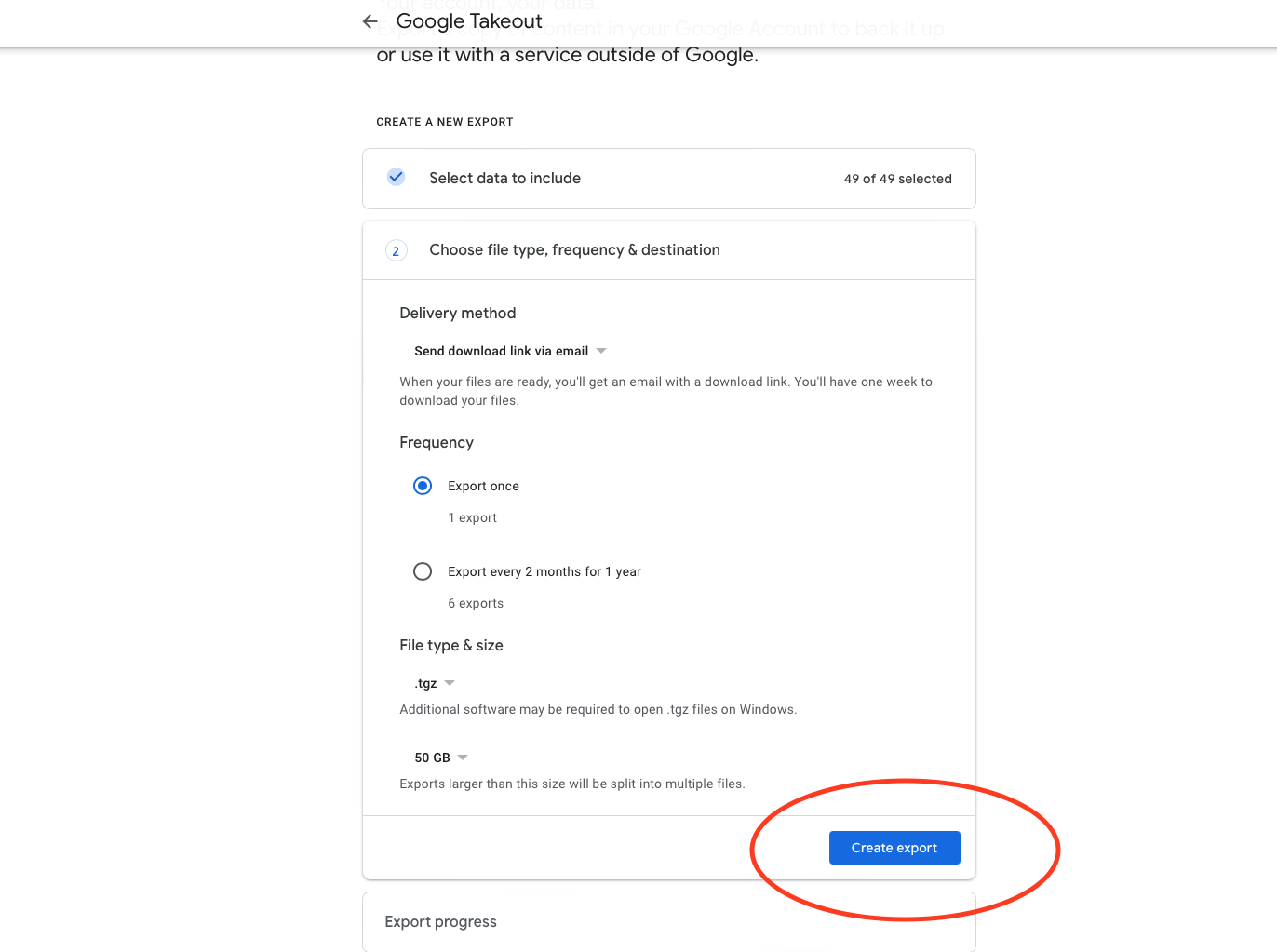
Task: Click the step 2 number circle
Action: pyautogui.click(x=396, y=250)
